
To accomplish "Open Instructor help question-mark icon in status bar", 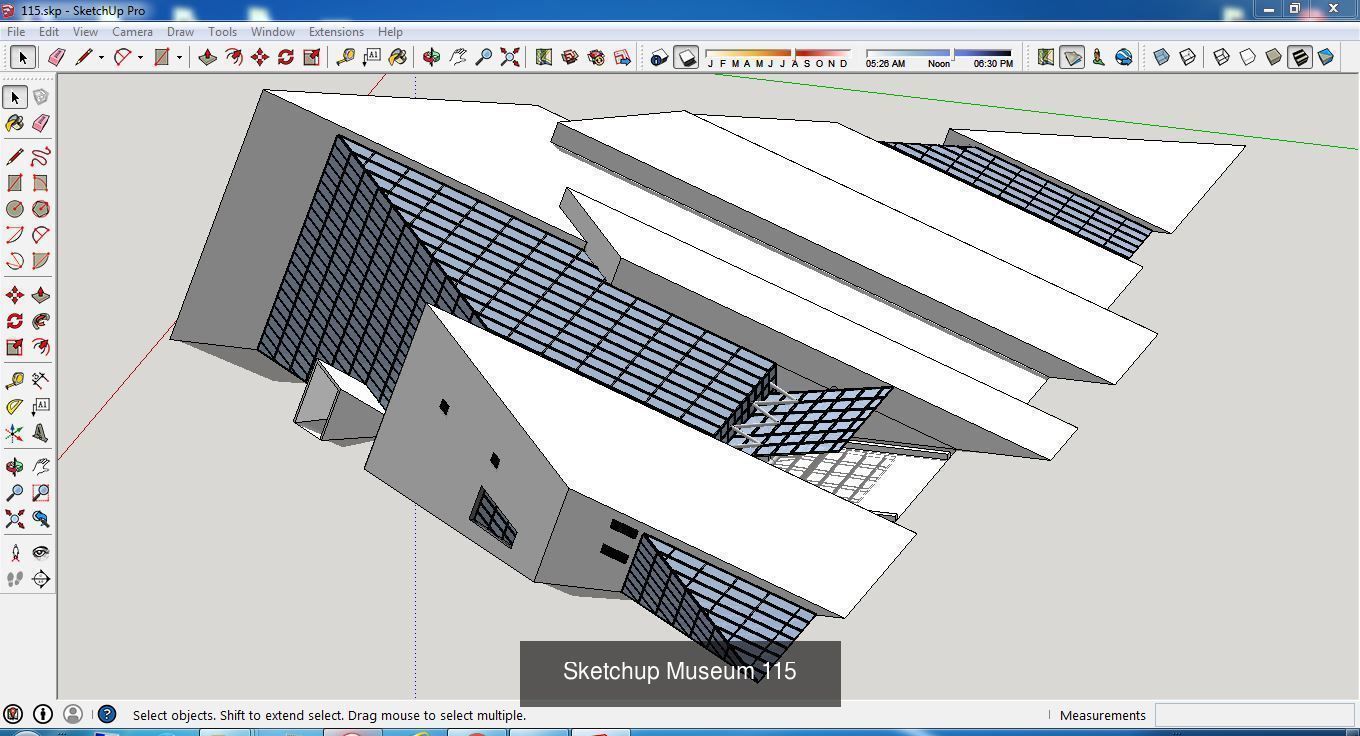I will 107,714.
